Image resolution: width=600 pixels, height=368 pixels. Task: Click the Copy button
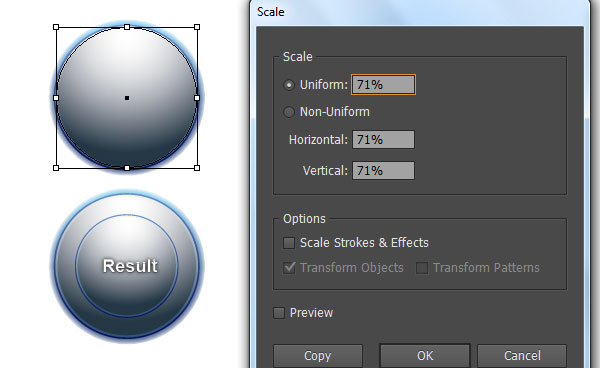coord(318,356)
